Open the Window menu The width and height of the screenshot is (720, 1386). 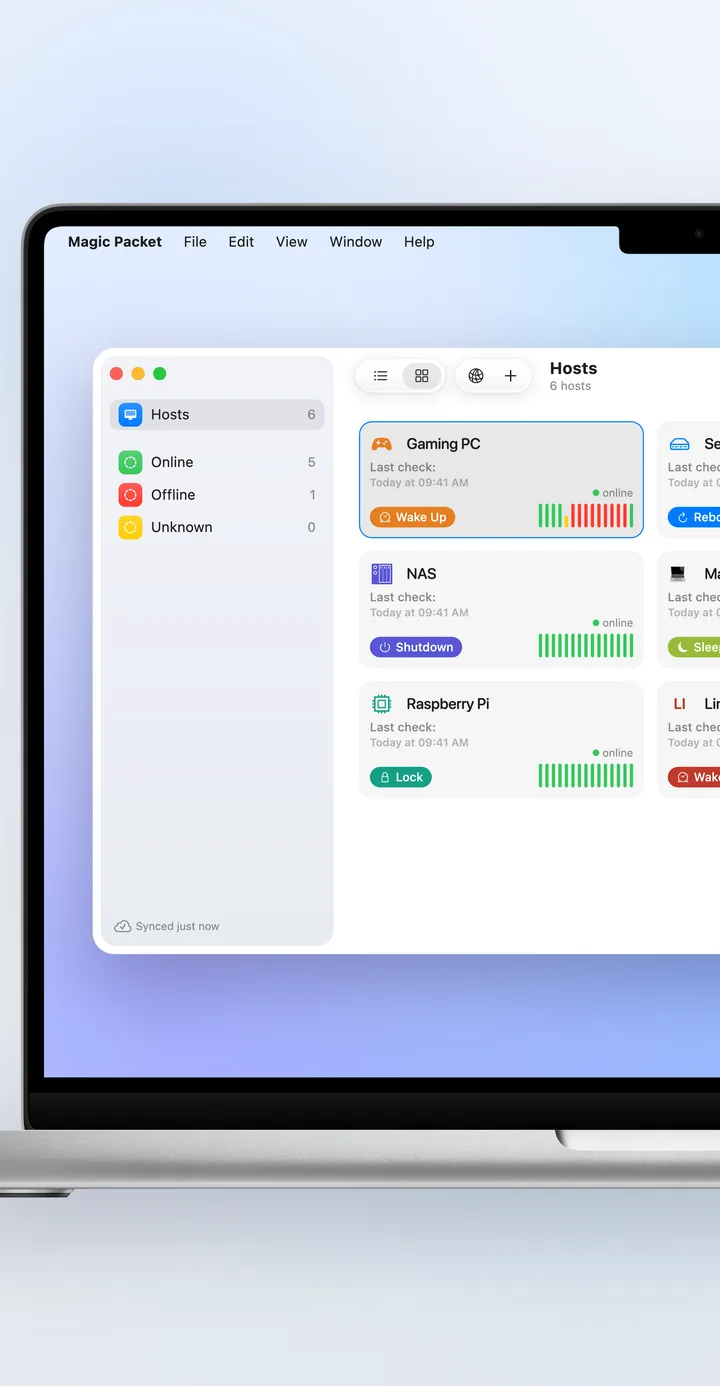[x=356, y=242]
